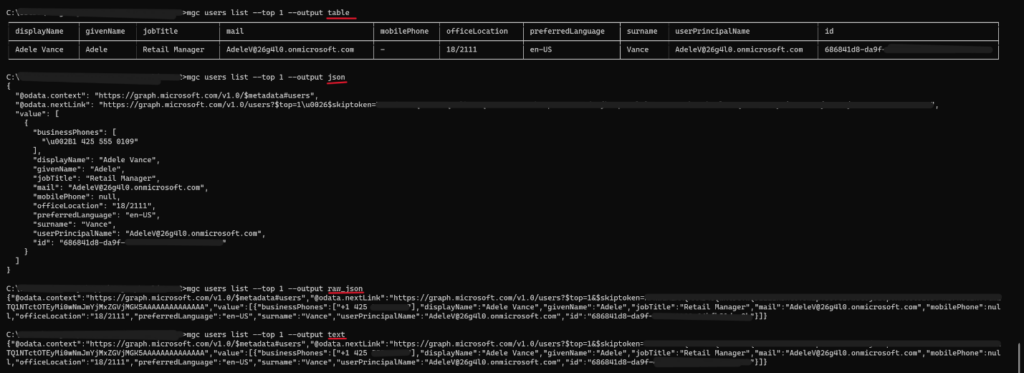Screen dimensions: 1024x373
Task: Click the underlined 'text' output argument
Action: [x=336, y=334]
